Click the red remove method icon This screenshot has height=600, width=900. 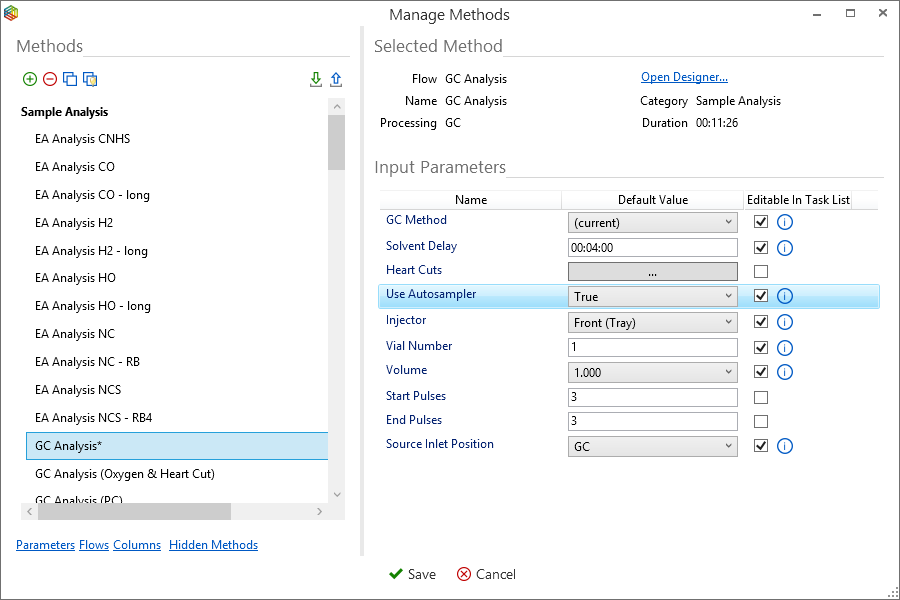[x=50, y=80]
